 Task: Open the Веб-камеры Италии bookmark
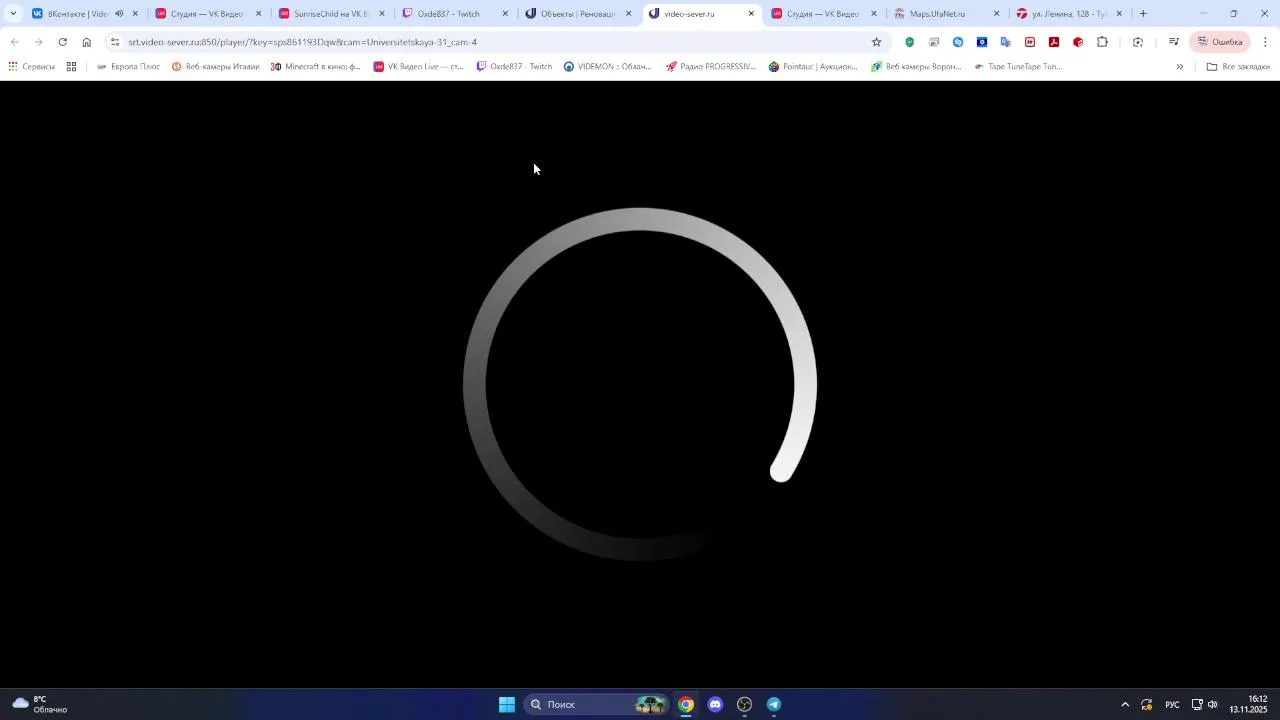pos(215,67)
